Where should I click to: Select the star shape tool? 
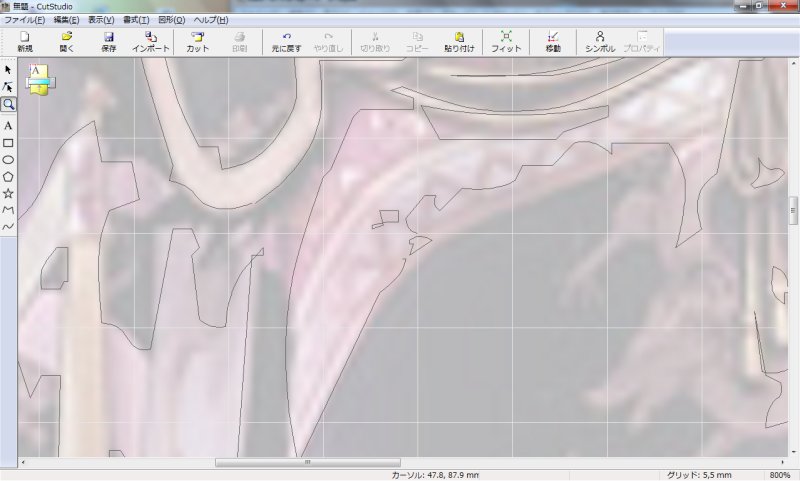pos(8,193)
